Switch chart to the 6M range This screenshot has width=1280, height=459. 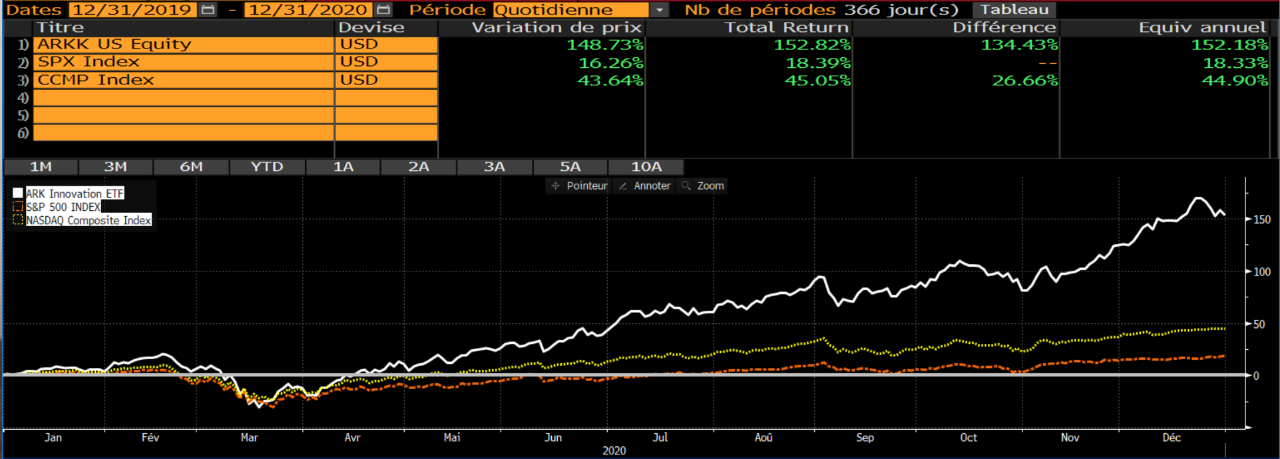pos(191,167)
